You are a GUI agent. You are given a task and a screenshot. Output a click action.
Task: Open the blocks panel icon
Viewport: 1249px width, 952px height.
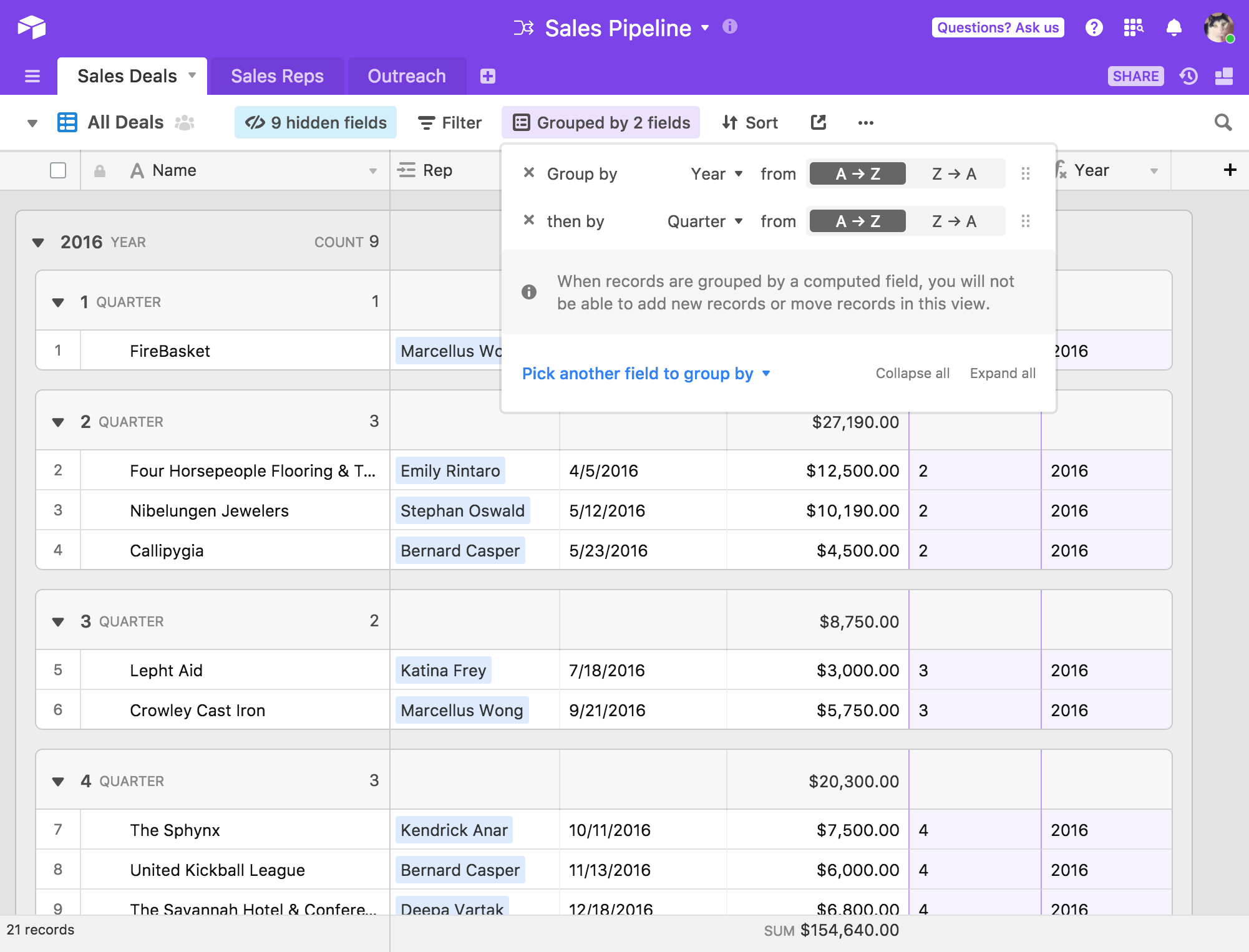pos(1224,76)
